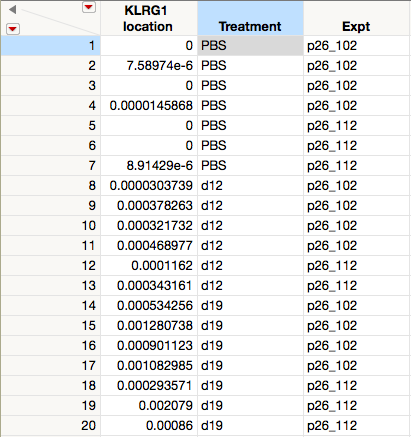Click the d12 Treatment cell in row 8
The height and width of the screenshot is (437, 411).
click(250, 186)
